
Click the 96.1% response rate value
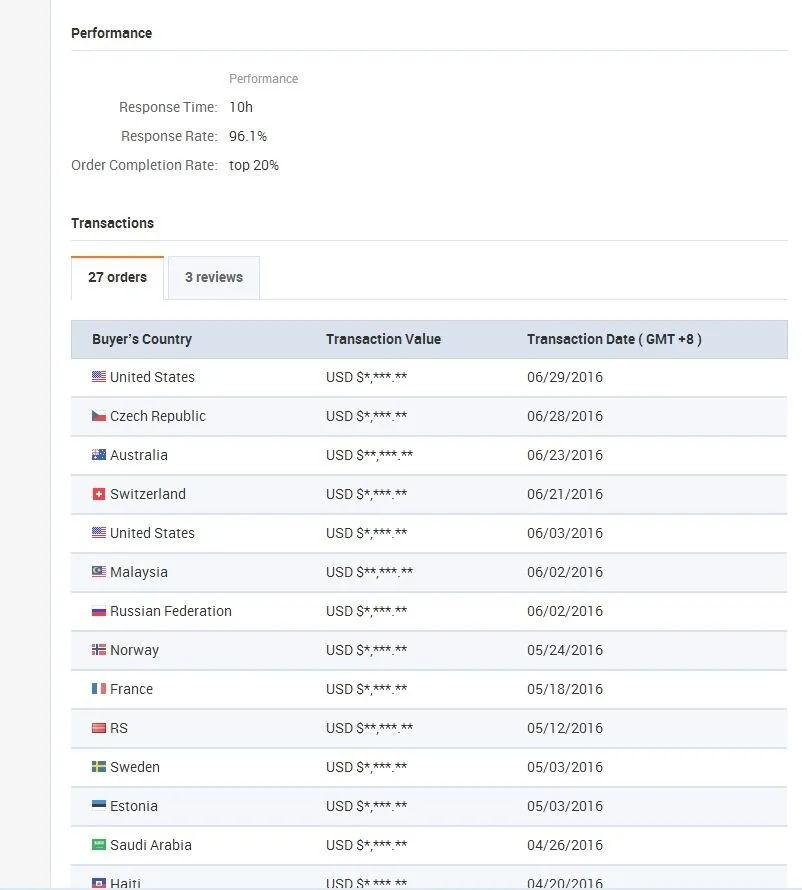[x=248, y=136]
